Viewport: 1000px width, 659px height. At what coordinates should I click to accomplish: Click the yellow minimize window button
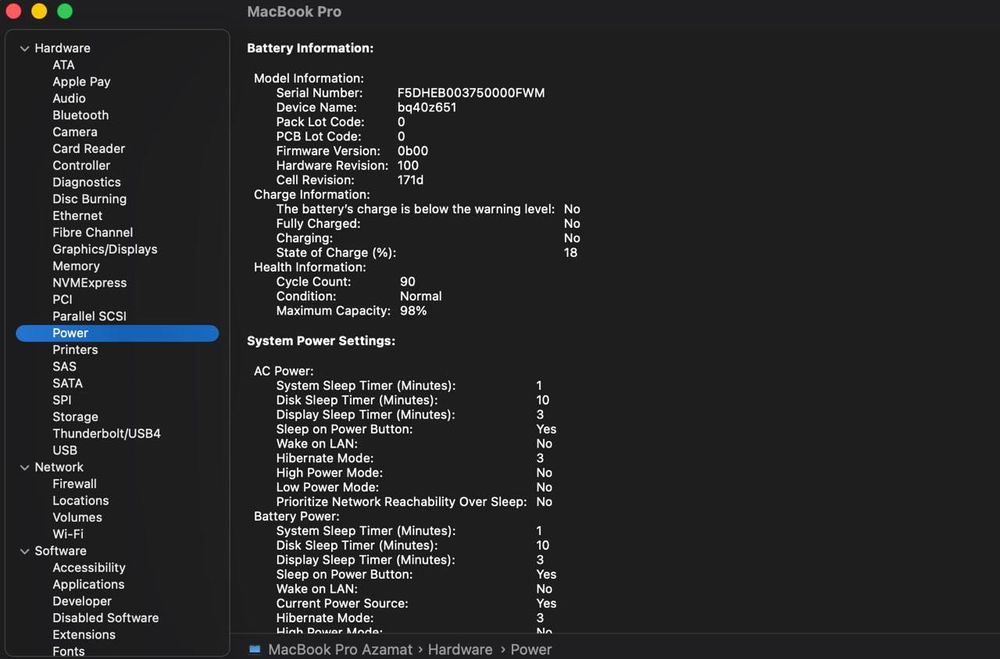click(x=39, y=11)
